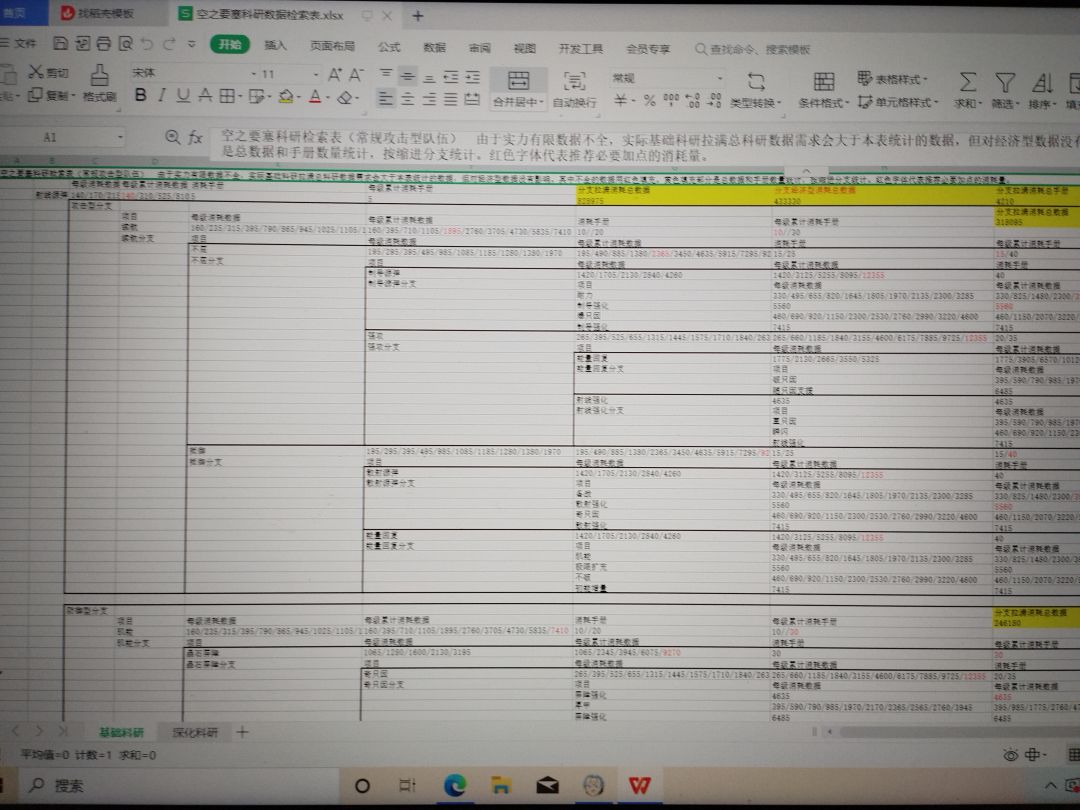Toggle underline formatting

pyautogui.click(x=183, y=96)
